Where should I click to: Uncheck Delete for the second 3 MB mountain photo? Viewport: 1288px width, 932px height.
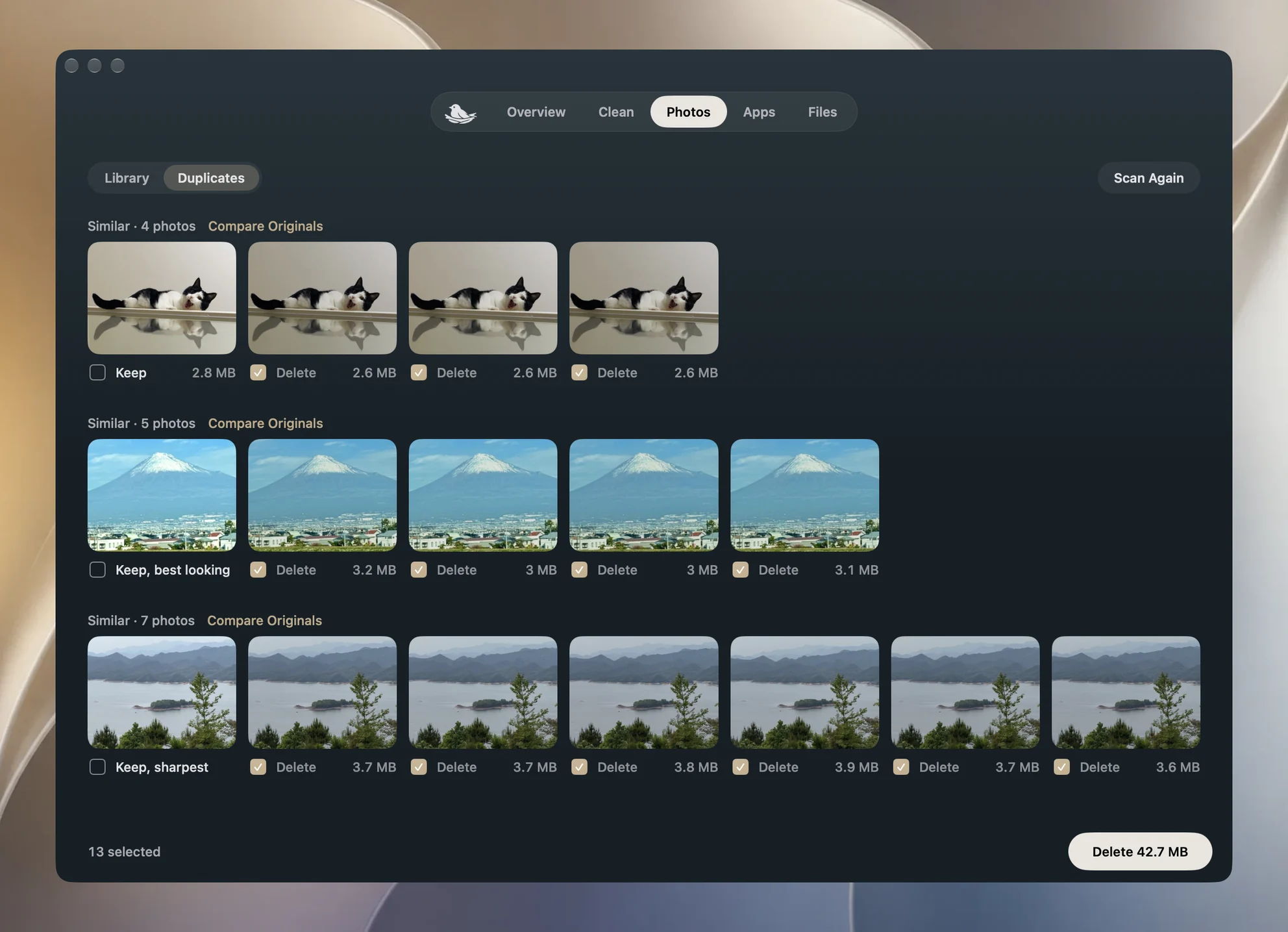point(580,570)
